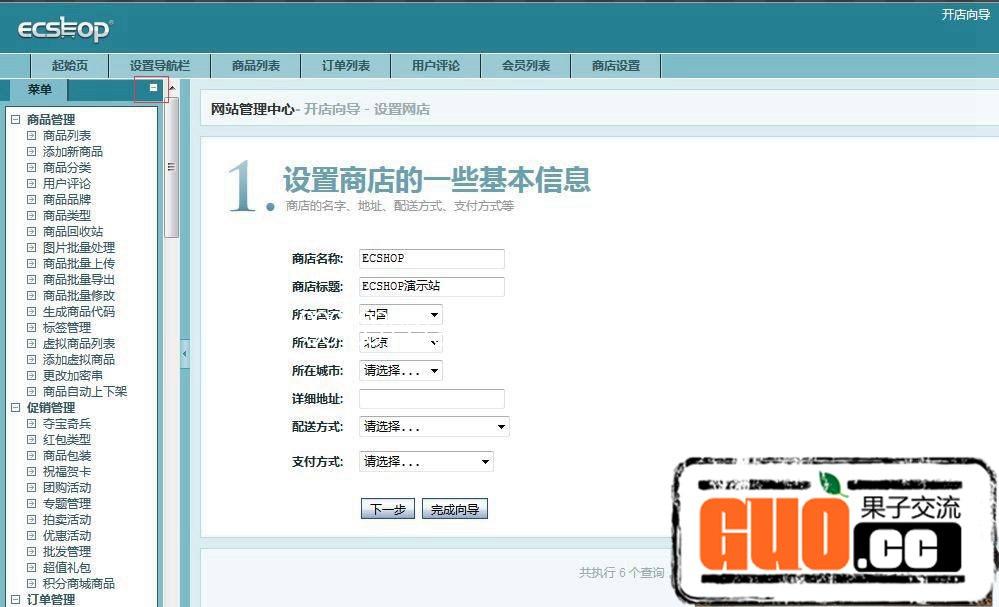Expand the 支付方式 payment method dropdown
Image resolution: width=999 pixels, height=607 pixels.
click(x=426, y=462)
